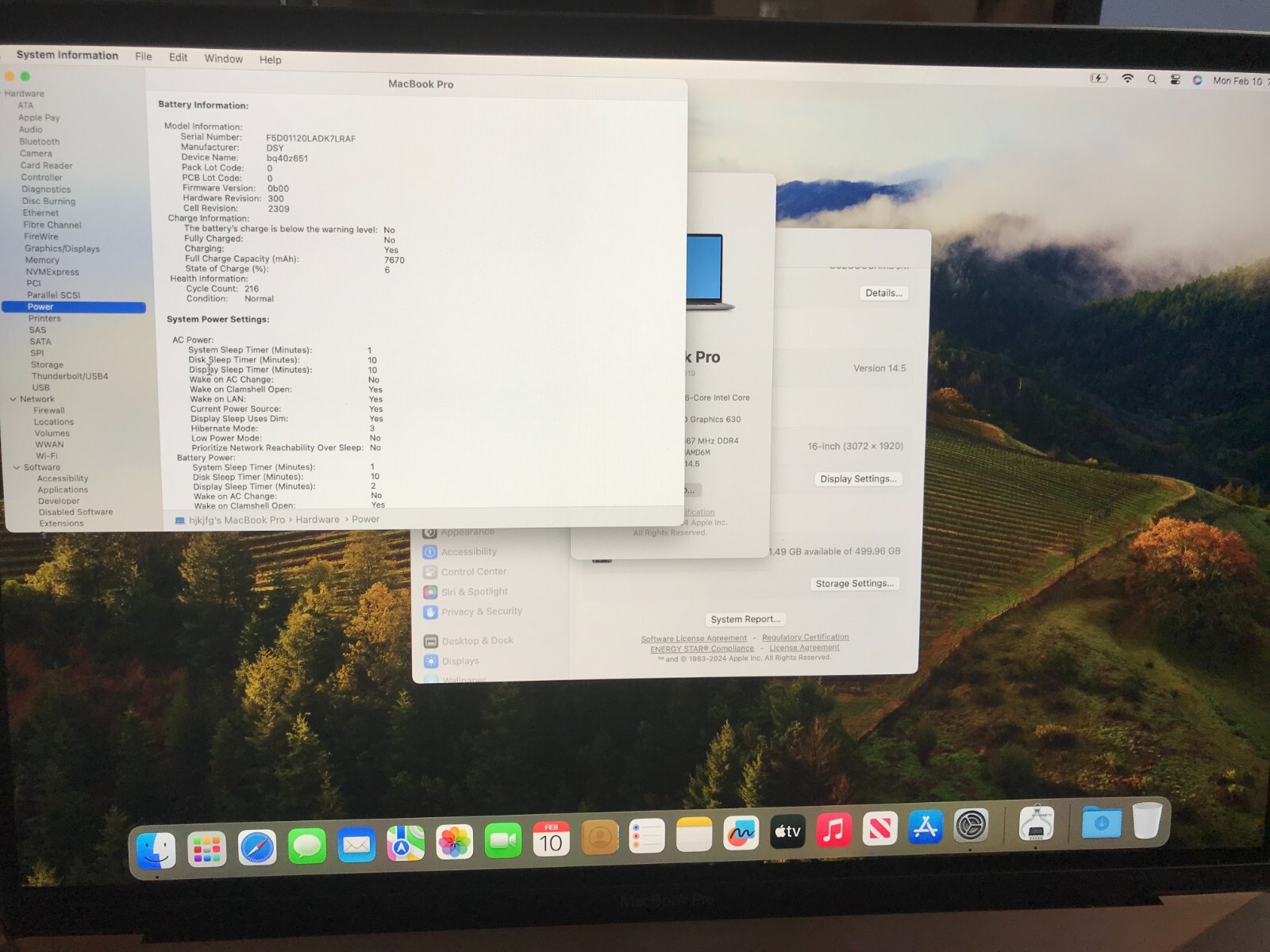This screenshot has height=952, width=1270.
Task: Select Graphics/Displays in sidebar
Action: pos(62,248)
